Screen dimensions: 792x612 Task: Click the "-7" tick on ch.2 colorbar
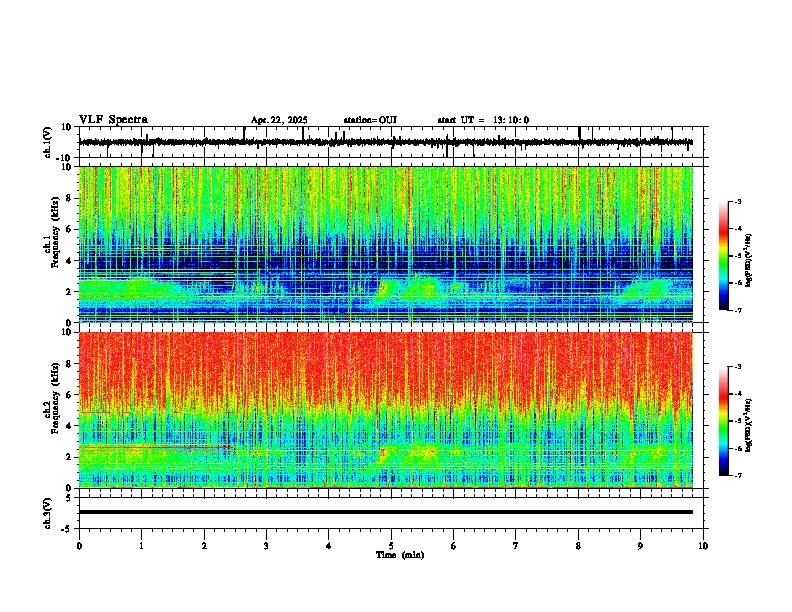(738, 475)
